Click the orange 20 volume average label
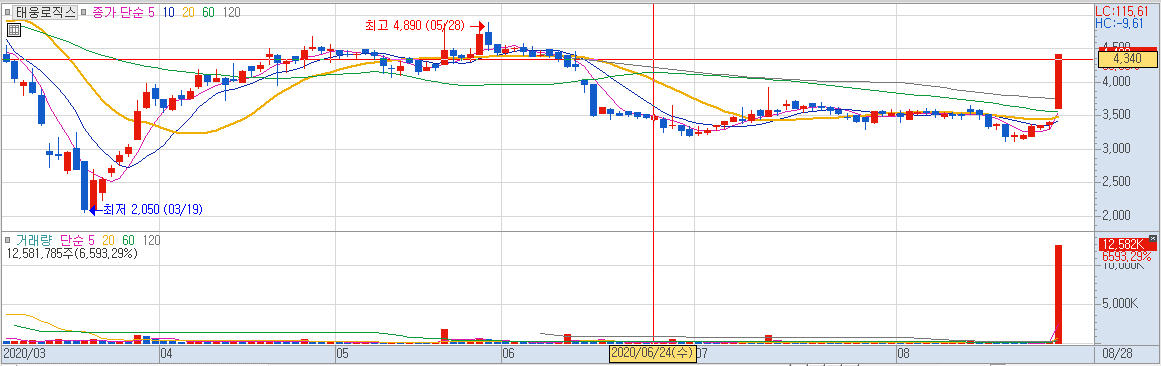 (x=108, y=241)
